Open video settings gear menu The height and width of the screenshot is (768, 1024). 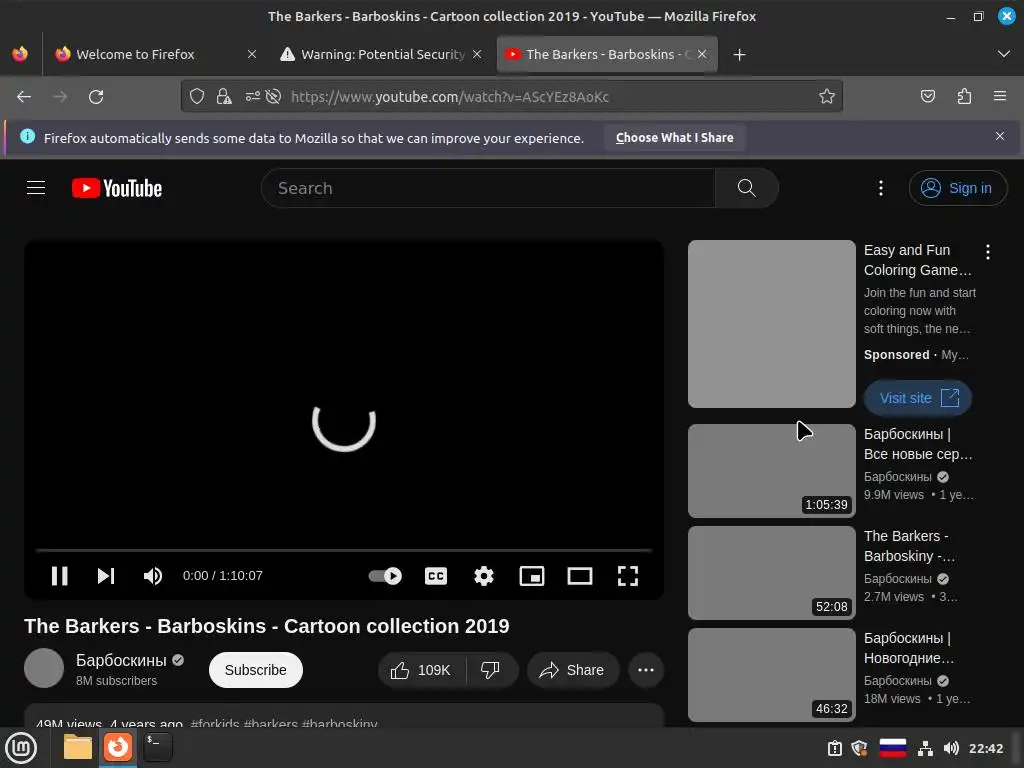[483, 576]
